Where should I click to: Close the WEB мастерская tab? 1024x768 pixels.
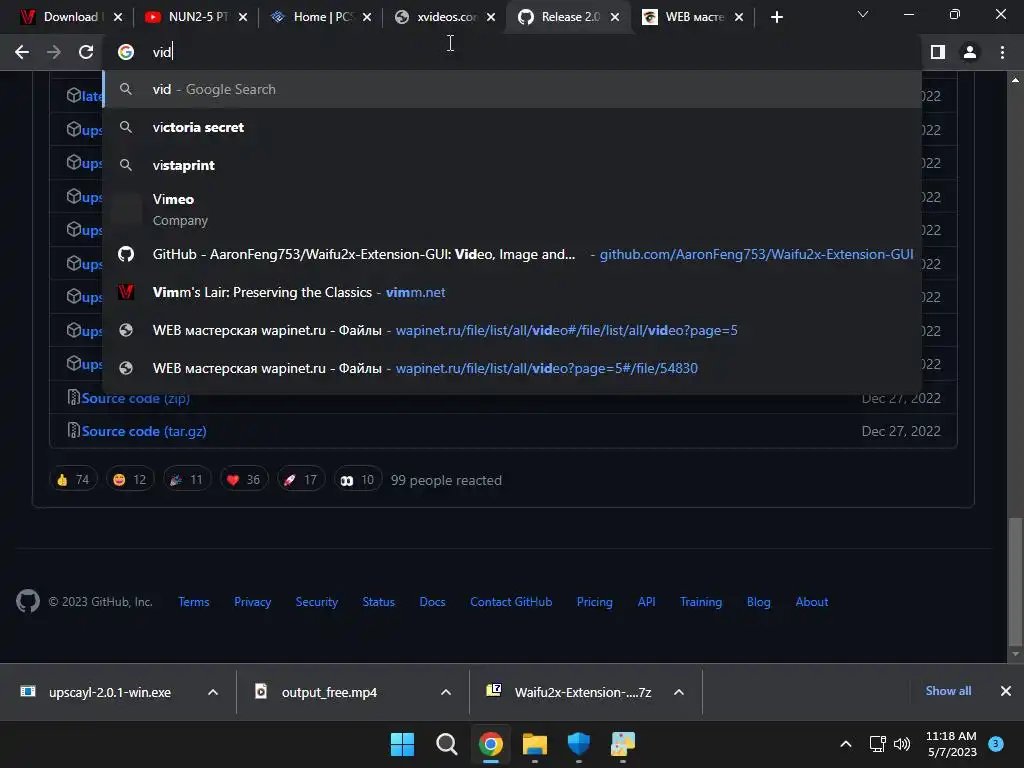pos(739,17)
